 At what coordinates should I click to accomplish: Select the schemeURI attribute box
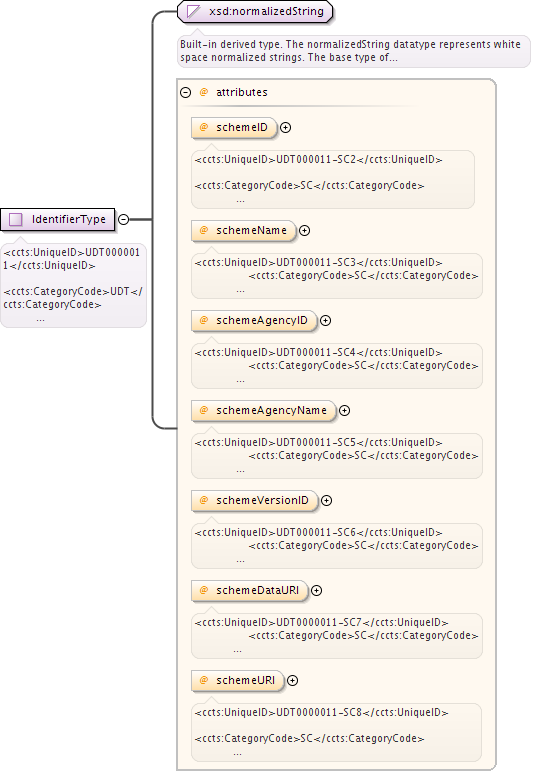[x=238, y=680]
